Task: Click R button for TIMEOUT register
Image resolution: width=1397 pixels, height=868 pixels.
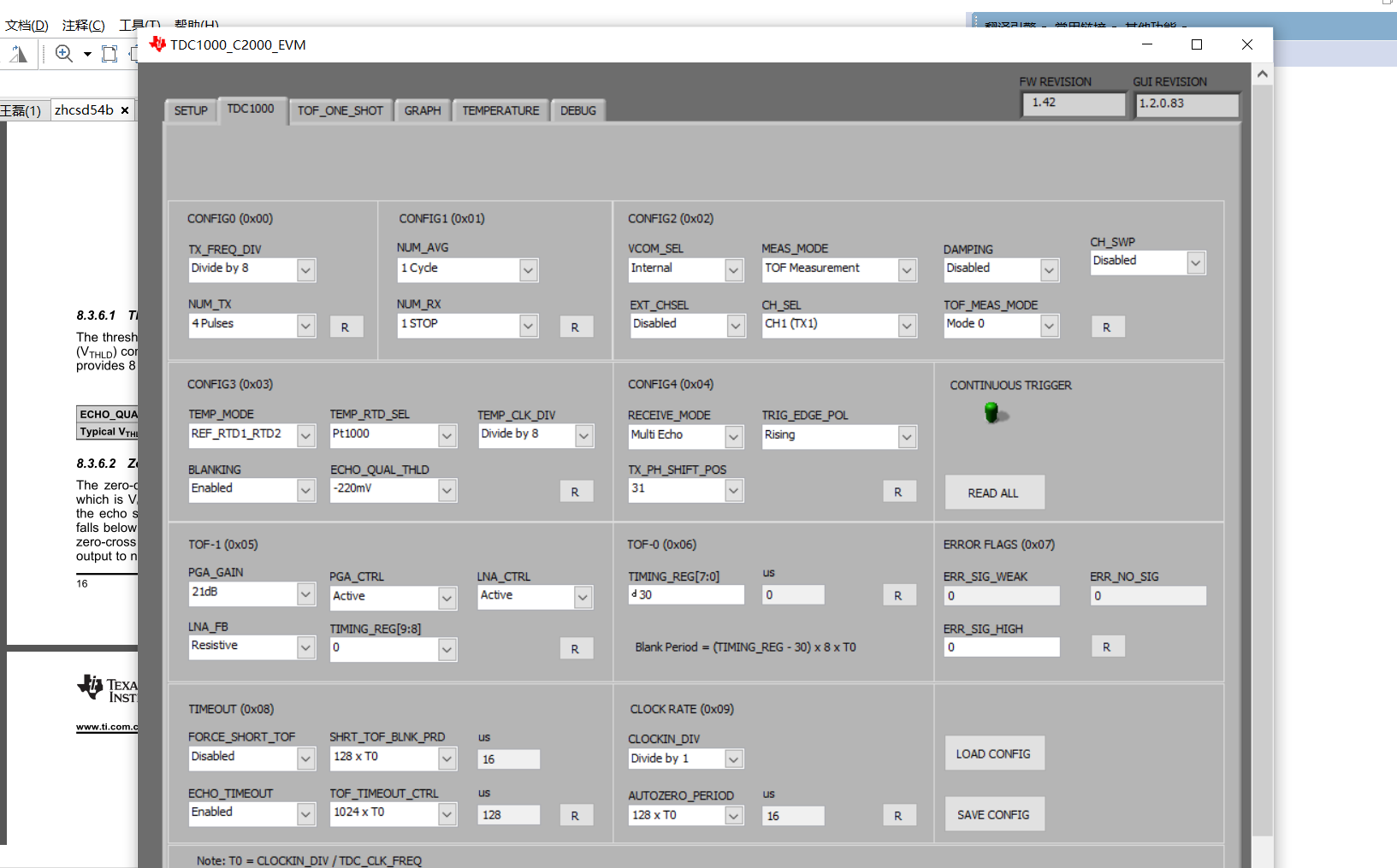Action: pos(576,816)
